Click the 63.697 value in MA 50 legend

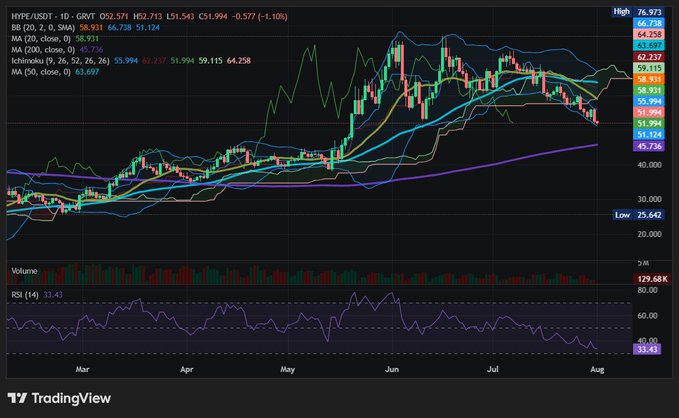pos(87,72)
